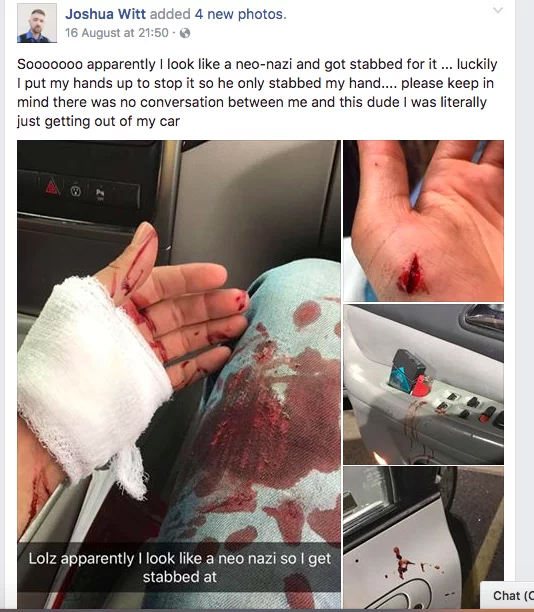
Task: Click the public globe privacy icon
Action: pyautogui.click(x=185, y=33)
